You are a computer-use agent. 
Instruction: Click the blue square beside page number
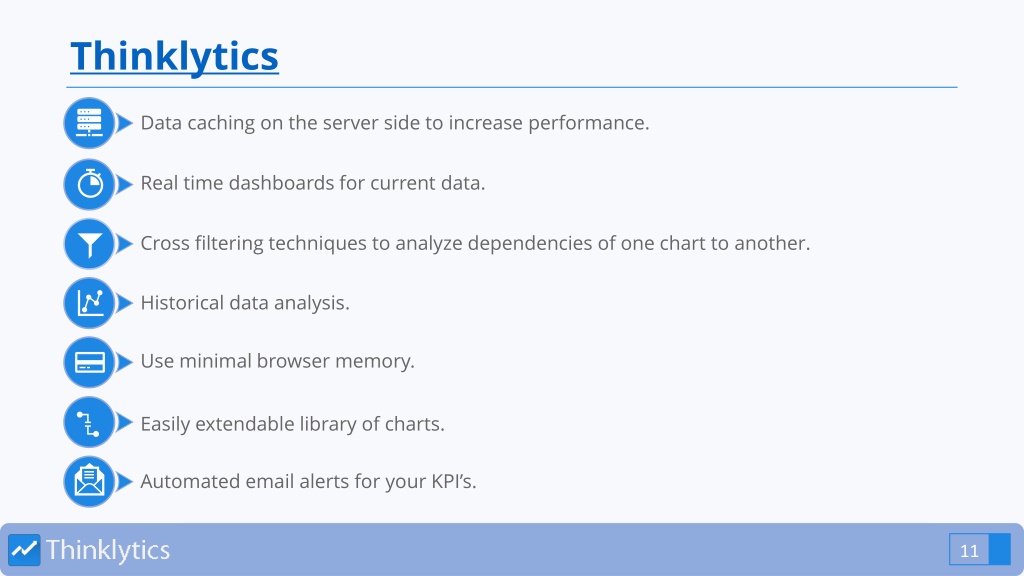pyautogui.click(x=1000, y=549)
